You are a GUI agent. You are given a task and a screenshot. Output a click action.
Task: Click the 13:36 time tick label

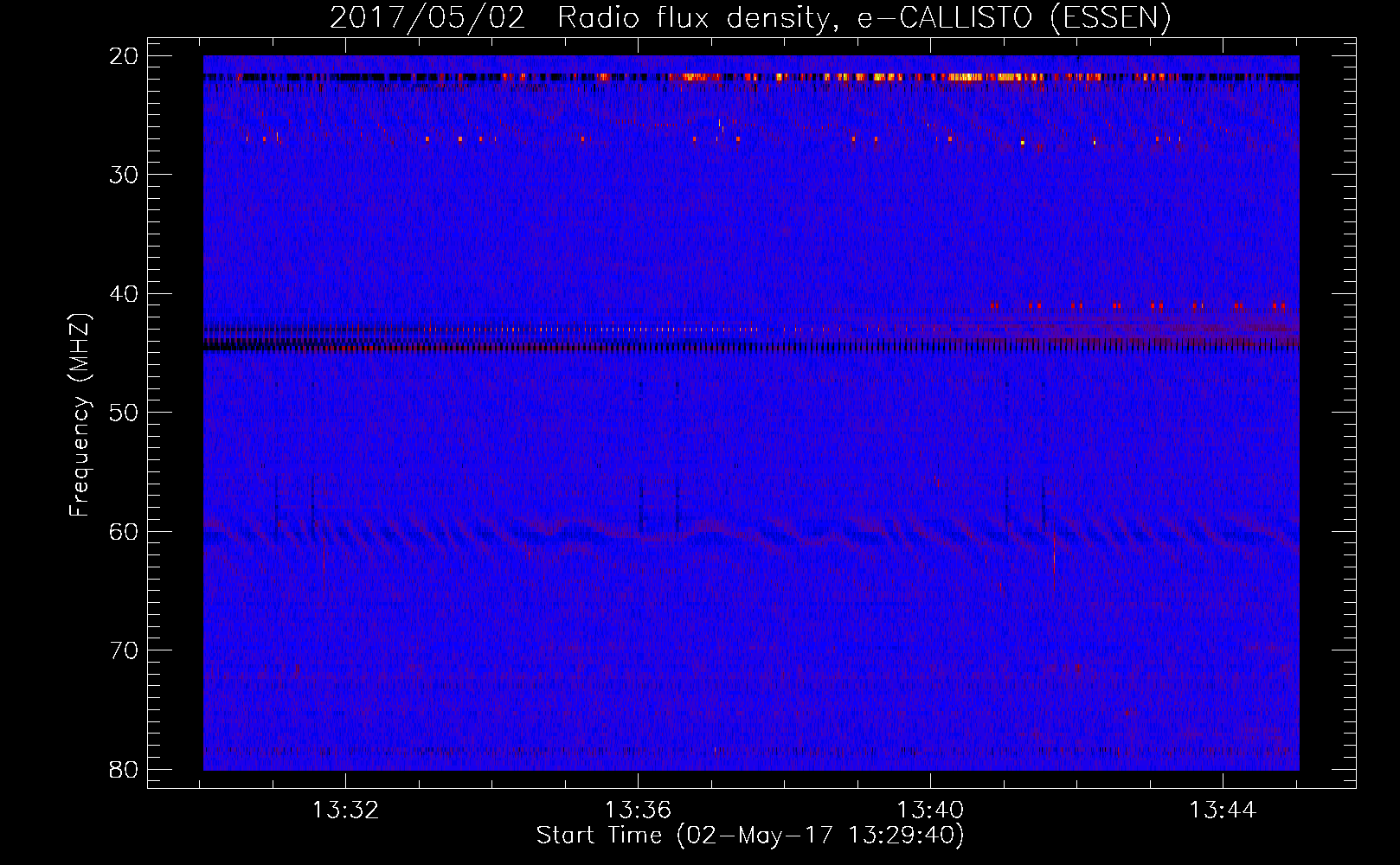(x=638, y=811)
